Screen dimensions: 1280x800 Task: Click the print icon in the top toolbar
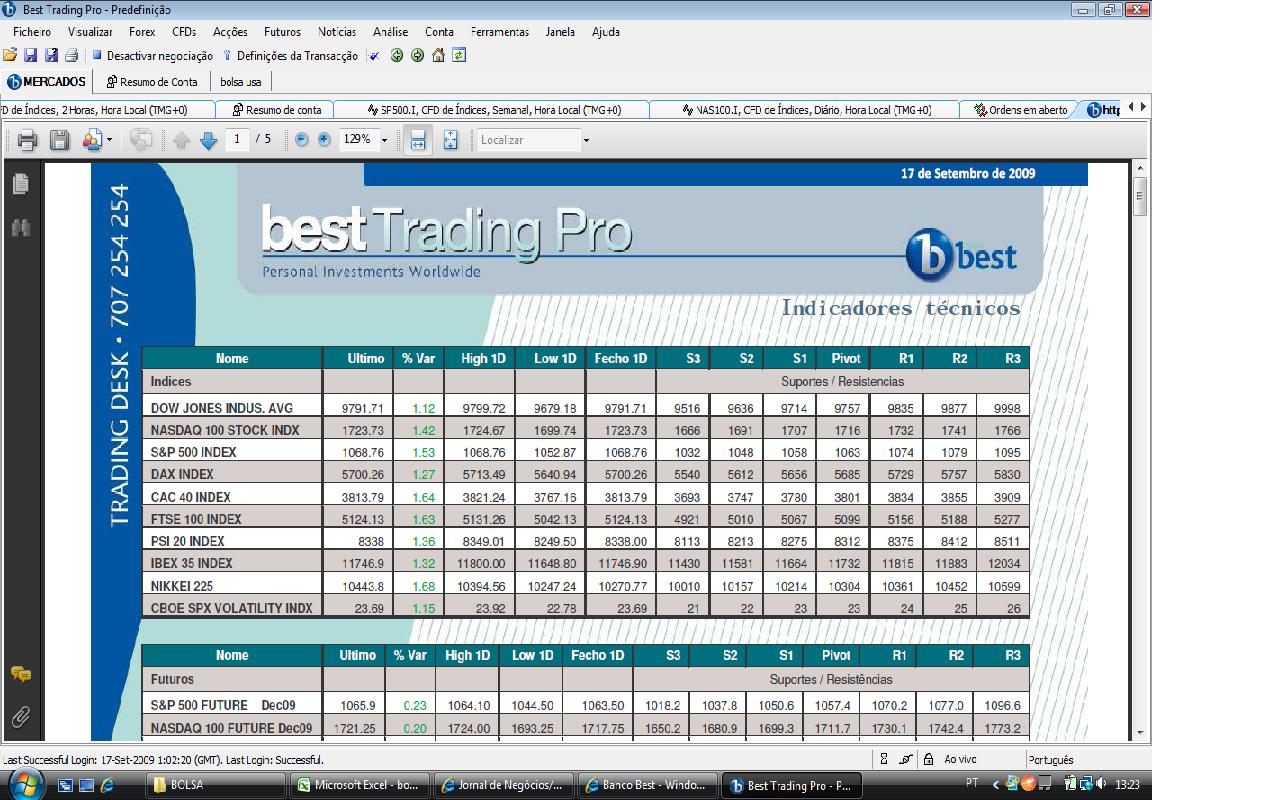(x=71, y=56)
